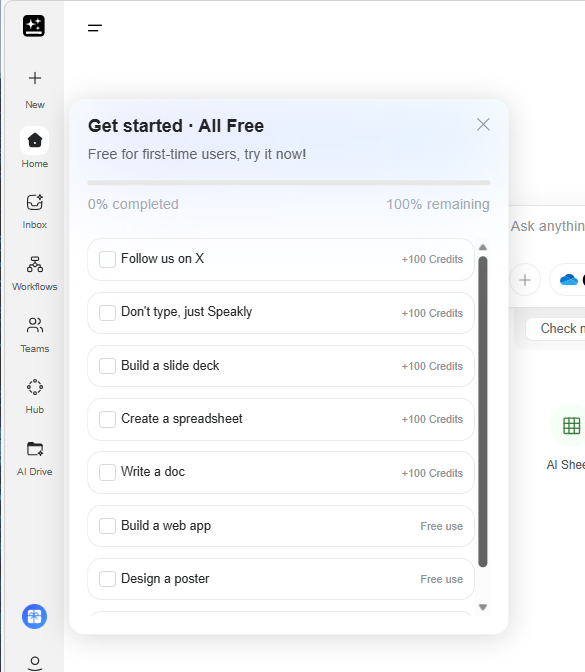The width and height of the screenshot is (585, 672).
Task: Open the AI Sheets grid icon
Action: [x=571, y=426]
